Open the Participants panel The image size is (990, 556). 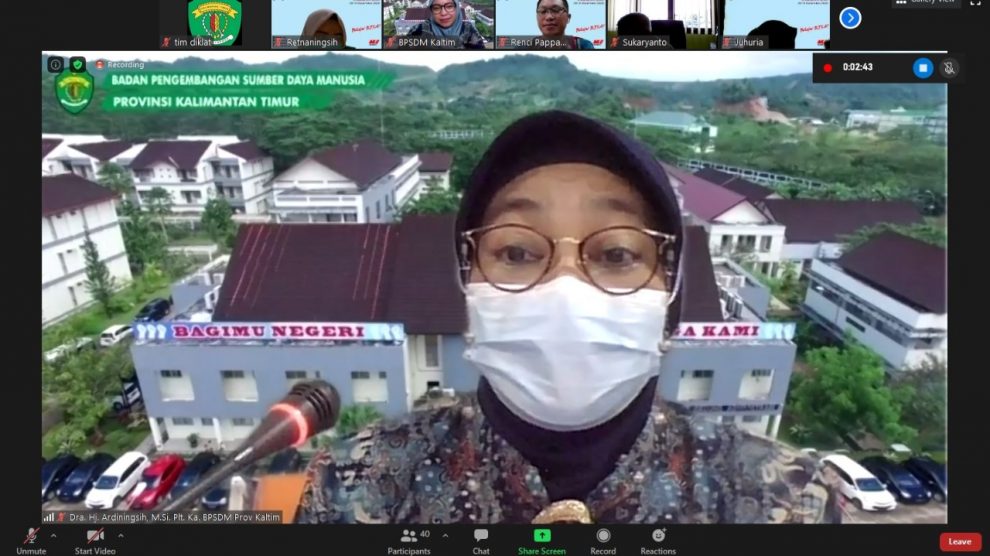(408, 537)
